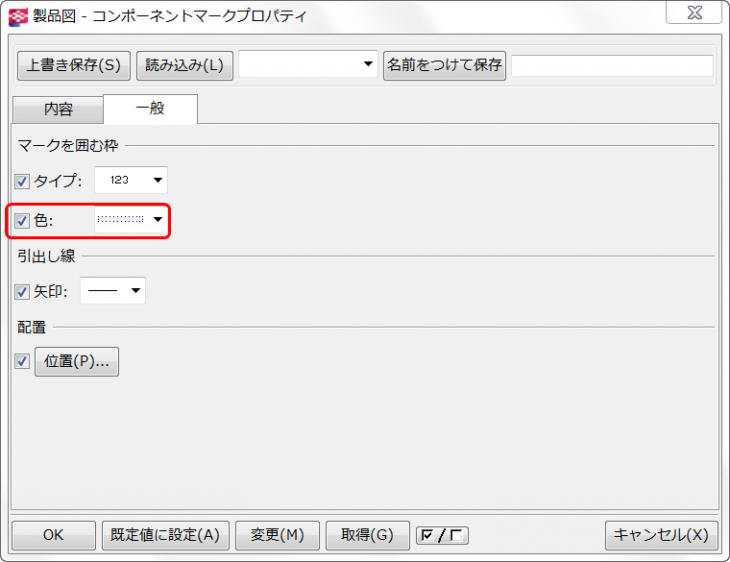This screenshot has height=562, width=730.
Task: Click the 変更(M) button
Action: pos(277,535)
